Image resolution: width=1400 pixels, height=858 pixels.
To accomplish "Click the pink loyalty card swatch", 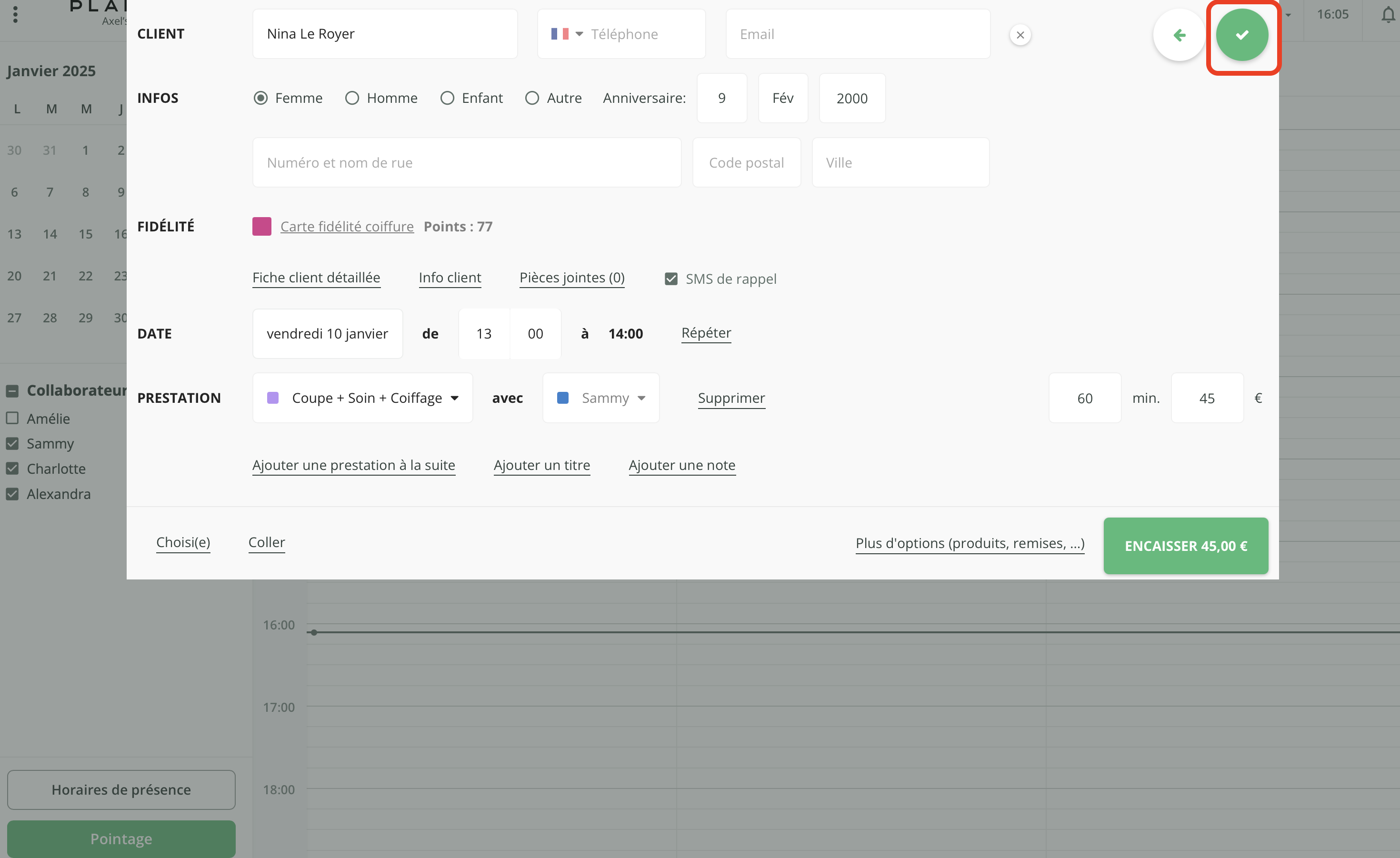I will [x=261, y=226].
